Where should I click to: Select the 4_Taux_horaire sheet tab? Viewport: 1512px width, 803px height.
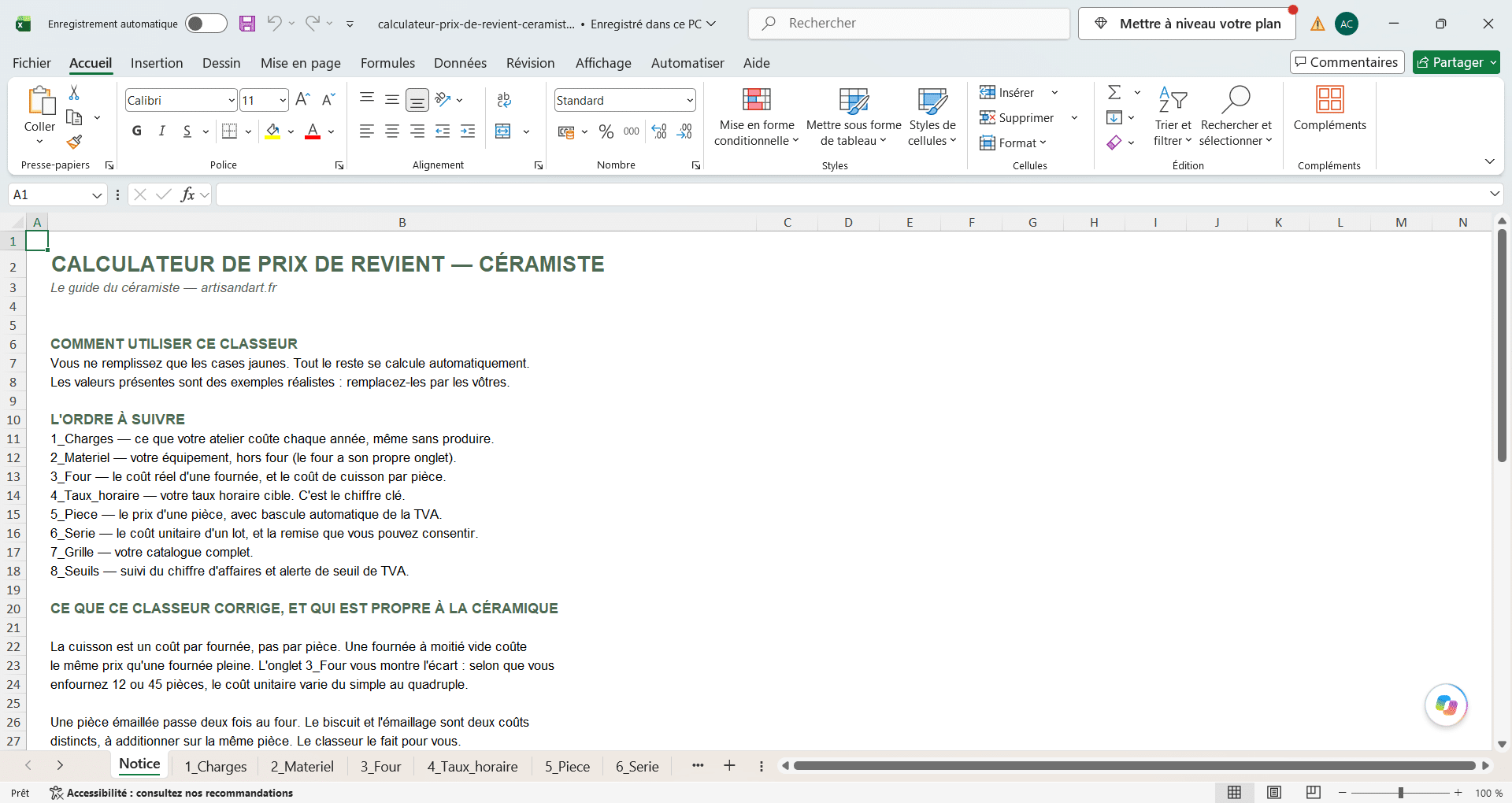tap(472, 766)
